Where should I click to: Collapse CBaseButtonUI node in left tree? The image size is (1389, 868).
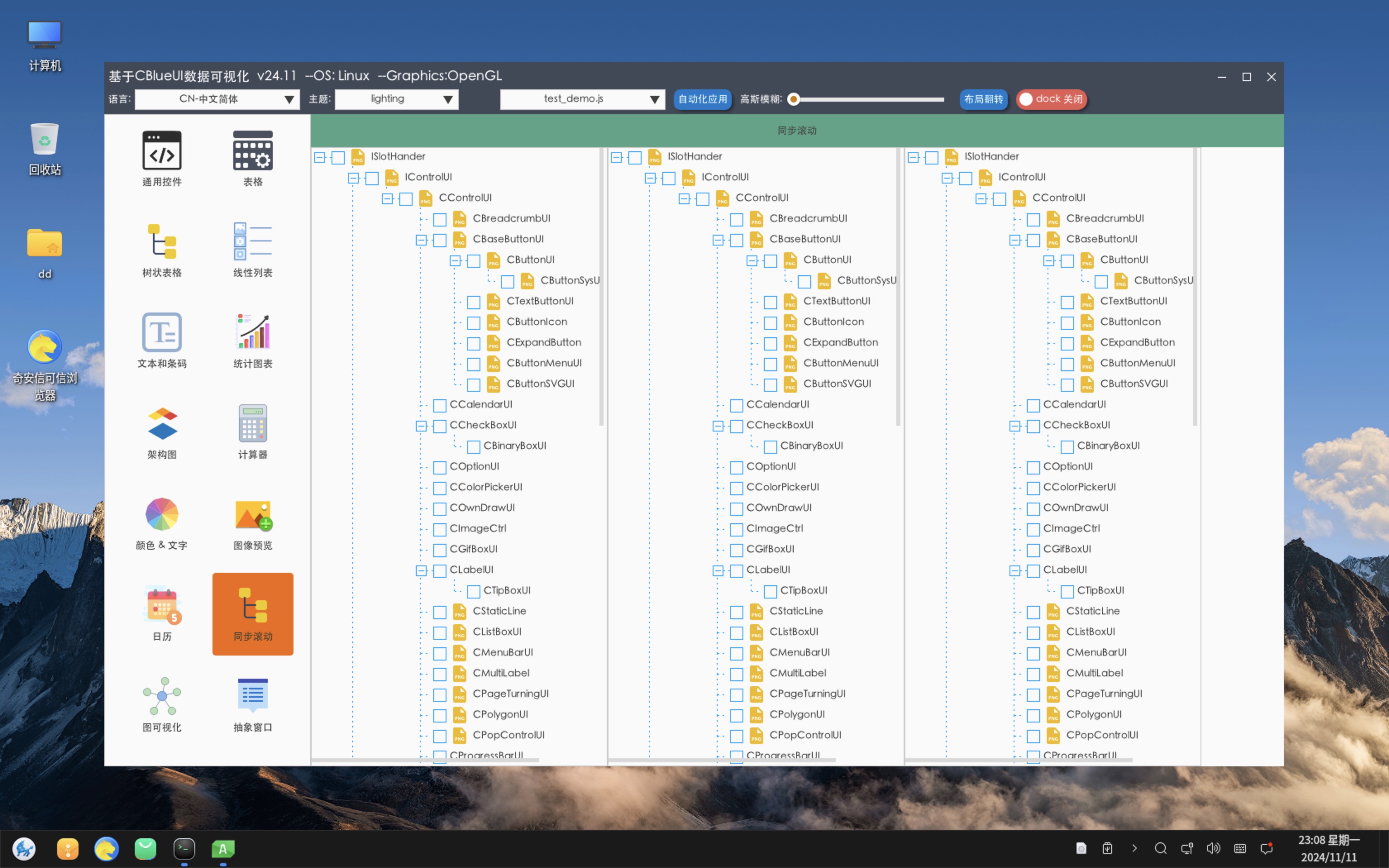[x=421, y=240]
